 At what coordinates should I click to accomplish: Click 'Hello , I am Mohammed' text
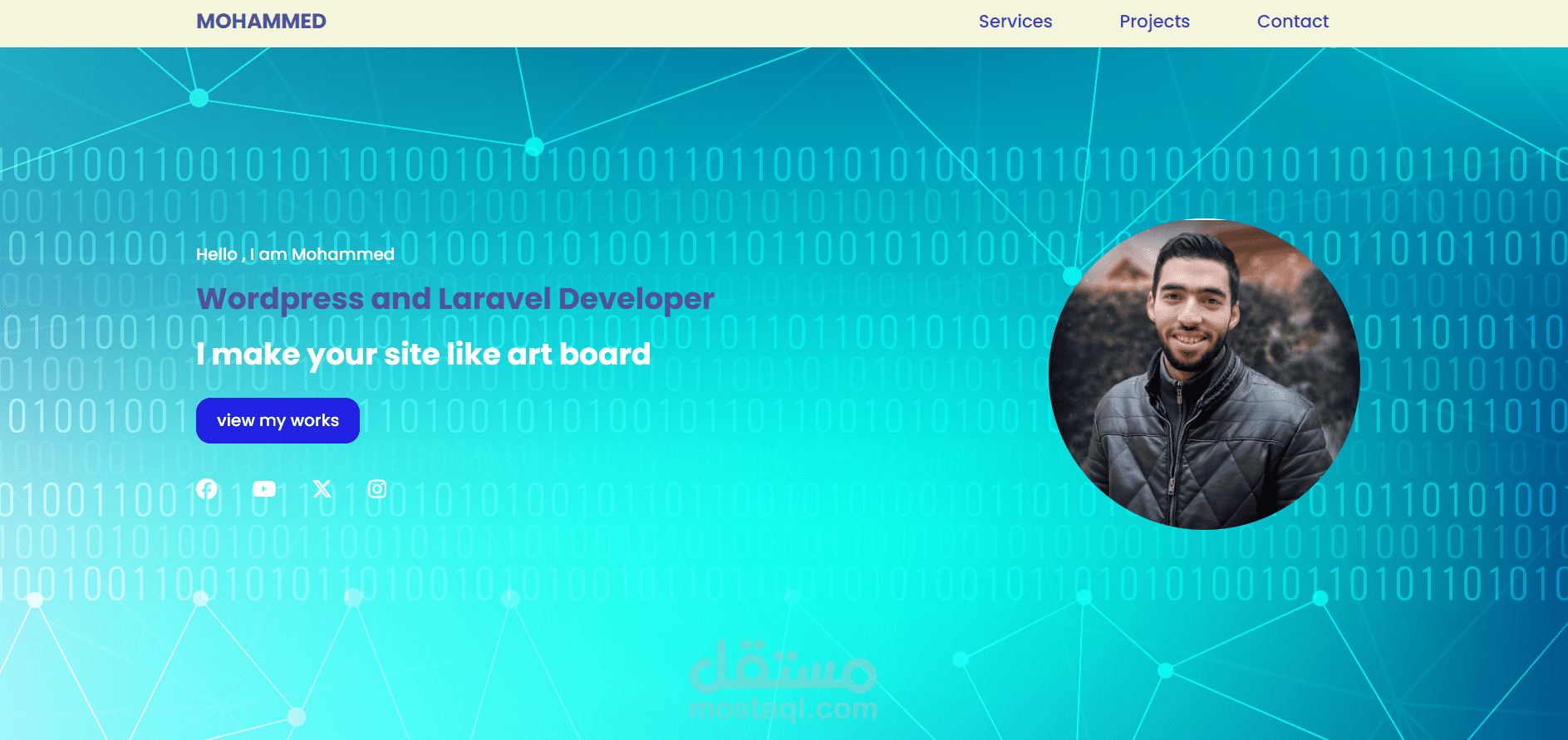pyautogui.click(x=295, y=254)
